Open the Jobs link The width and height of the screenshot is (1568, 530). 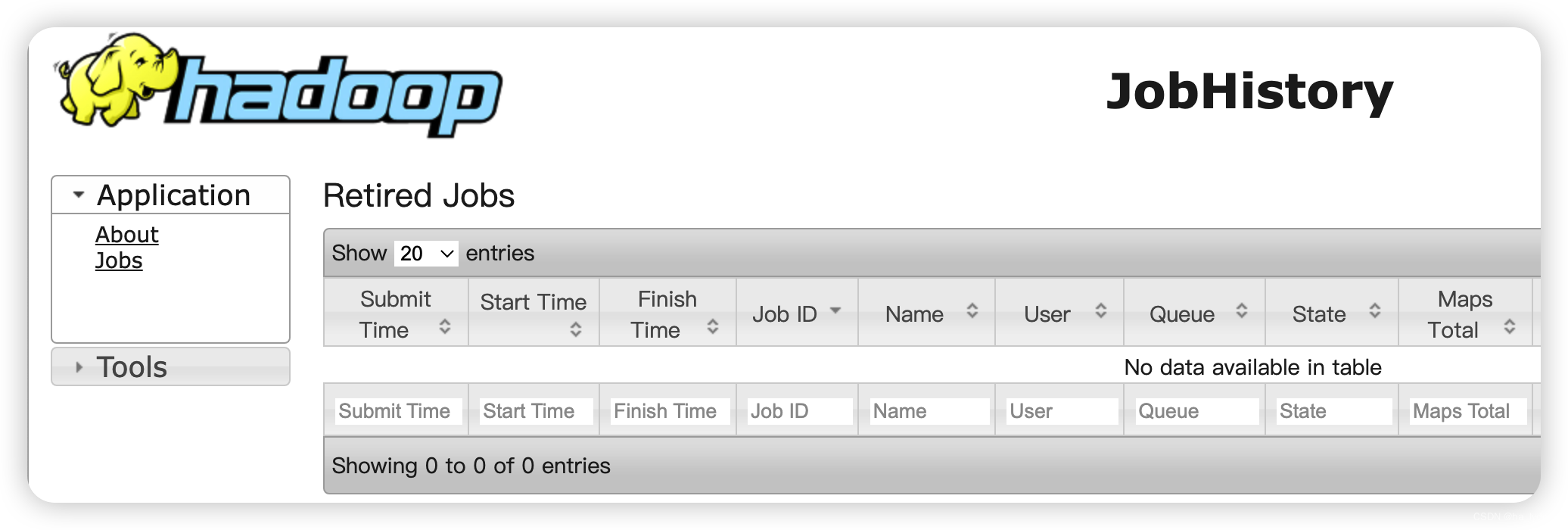[x=119, y=260]
